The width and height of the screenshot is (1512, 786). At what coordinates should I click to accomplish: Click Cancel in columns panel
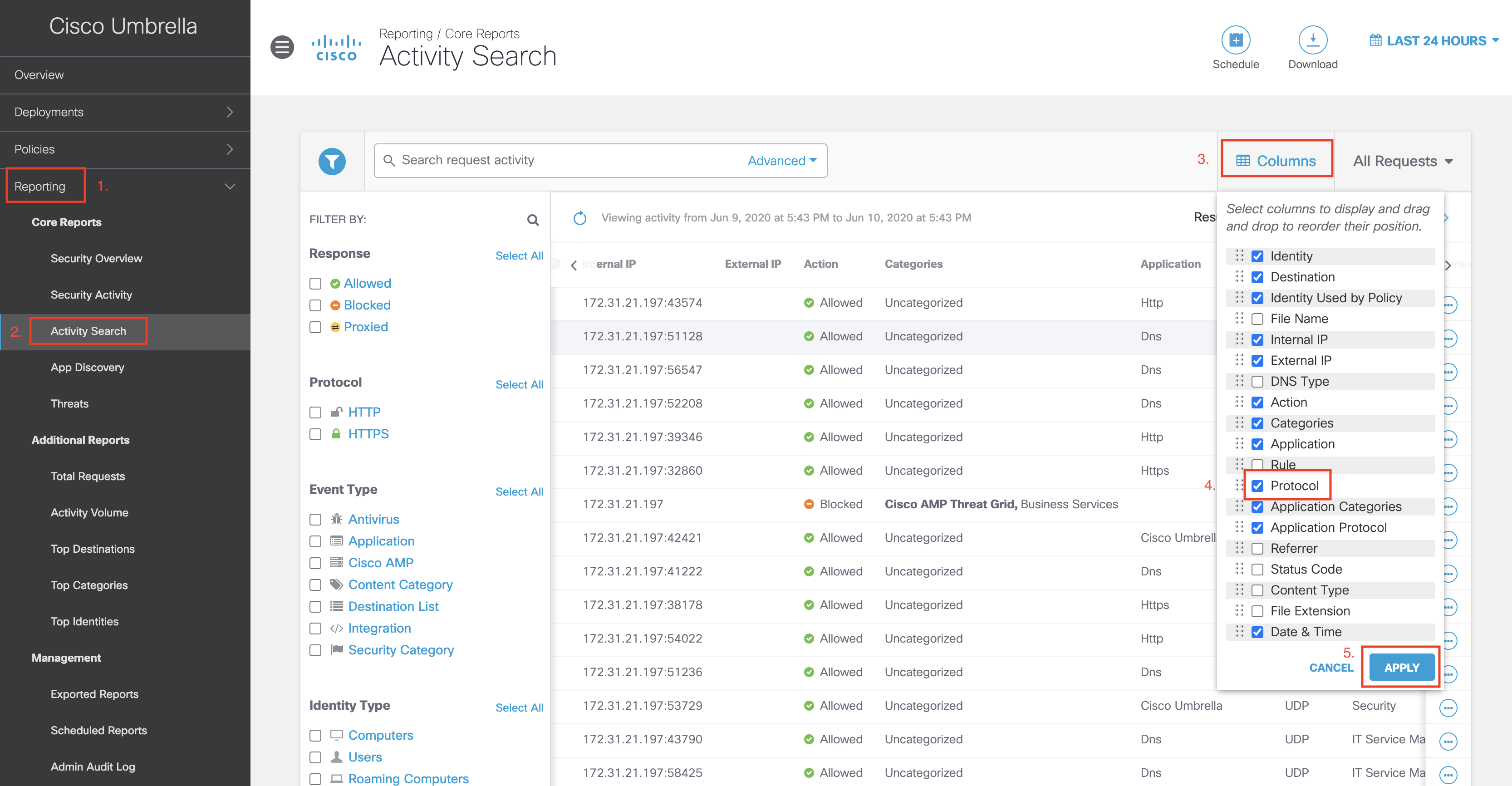pyautogui.click(x=1331, y=668)
